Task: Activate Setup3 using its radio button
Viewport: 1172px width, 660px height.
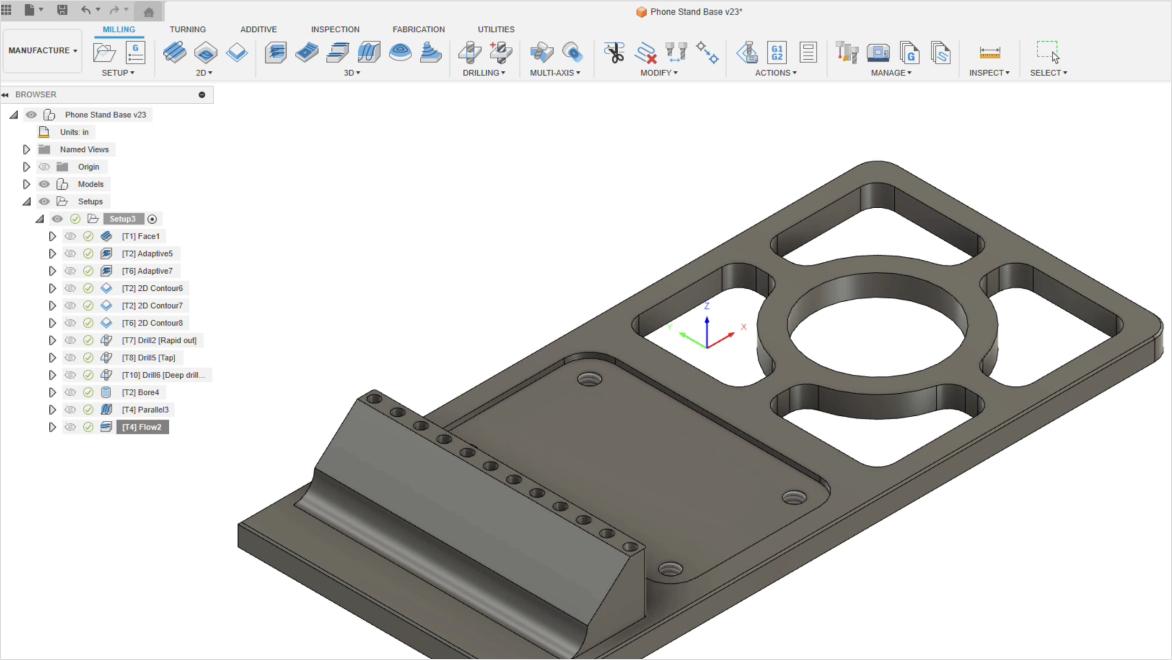Action: click(x=152, y=219)
